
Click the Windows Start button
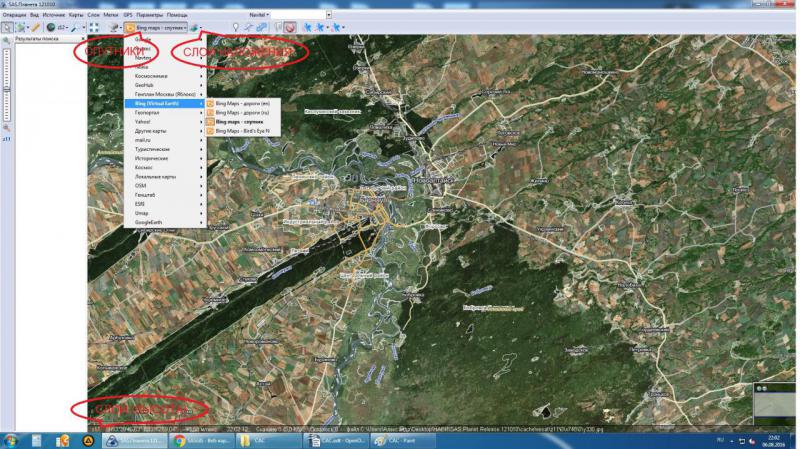(x=12, y=440)
